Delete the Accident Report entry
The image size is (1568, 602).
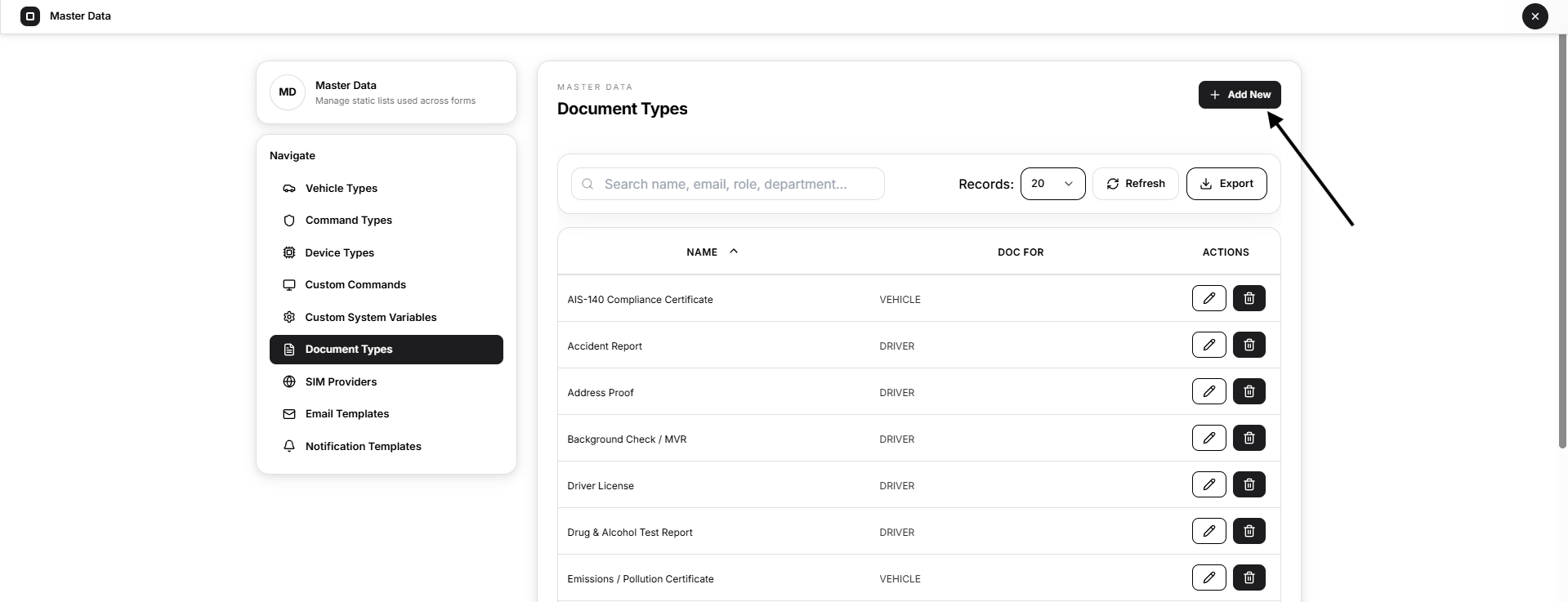coord(1249,345)
